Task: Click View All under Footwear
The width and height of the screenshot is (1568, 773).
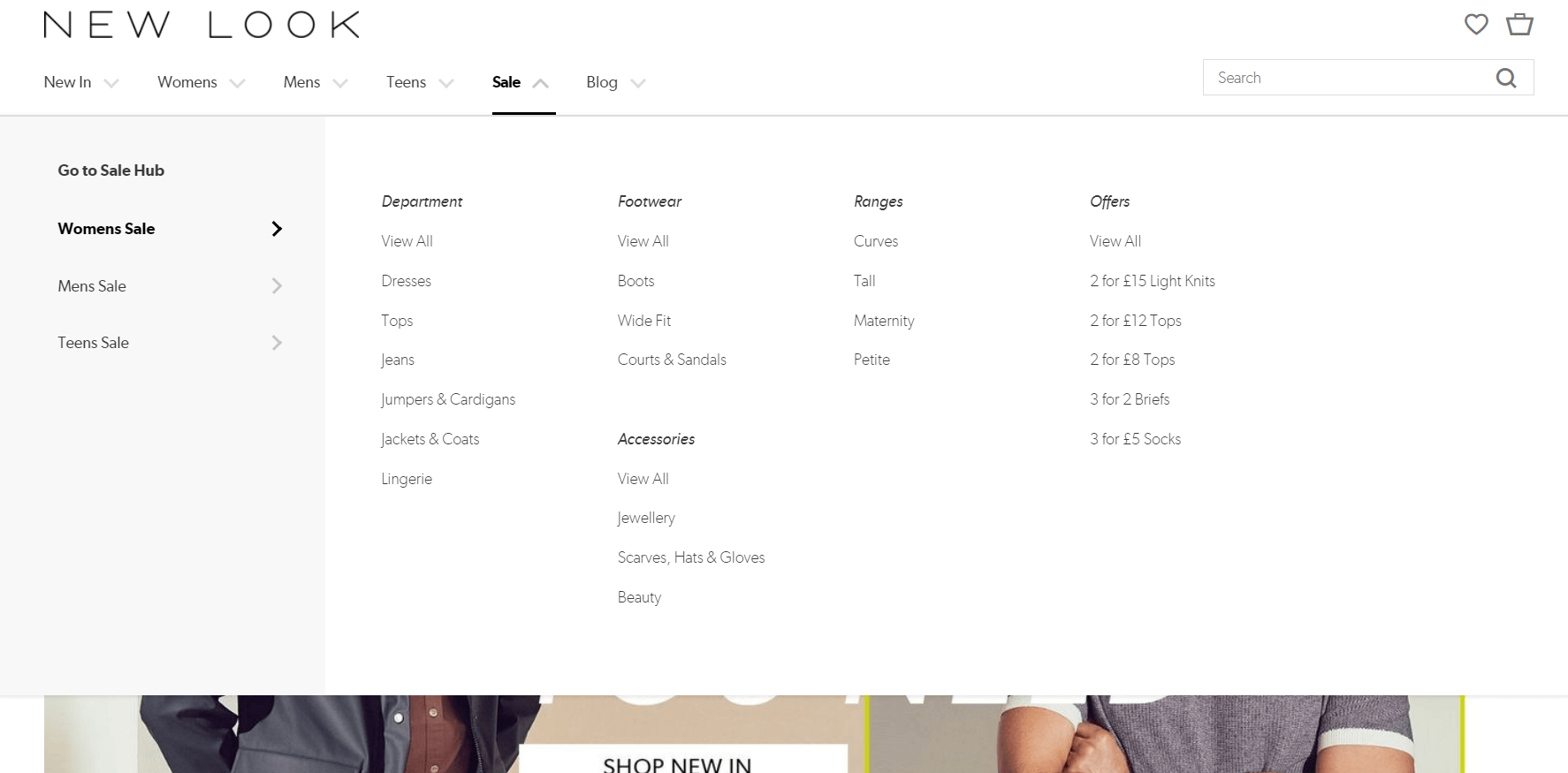Action: [643, 241]
